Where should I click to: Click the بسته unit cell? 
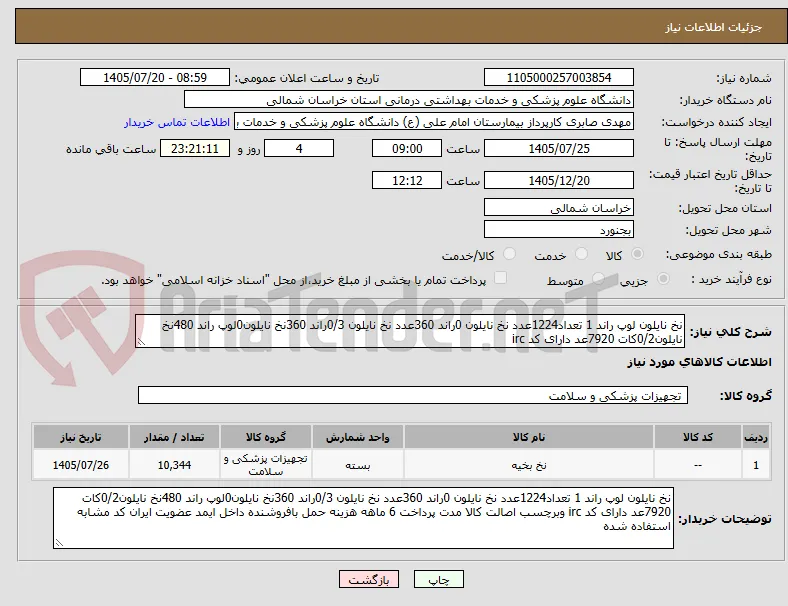coord(357,465)
